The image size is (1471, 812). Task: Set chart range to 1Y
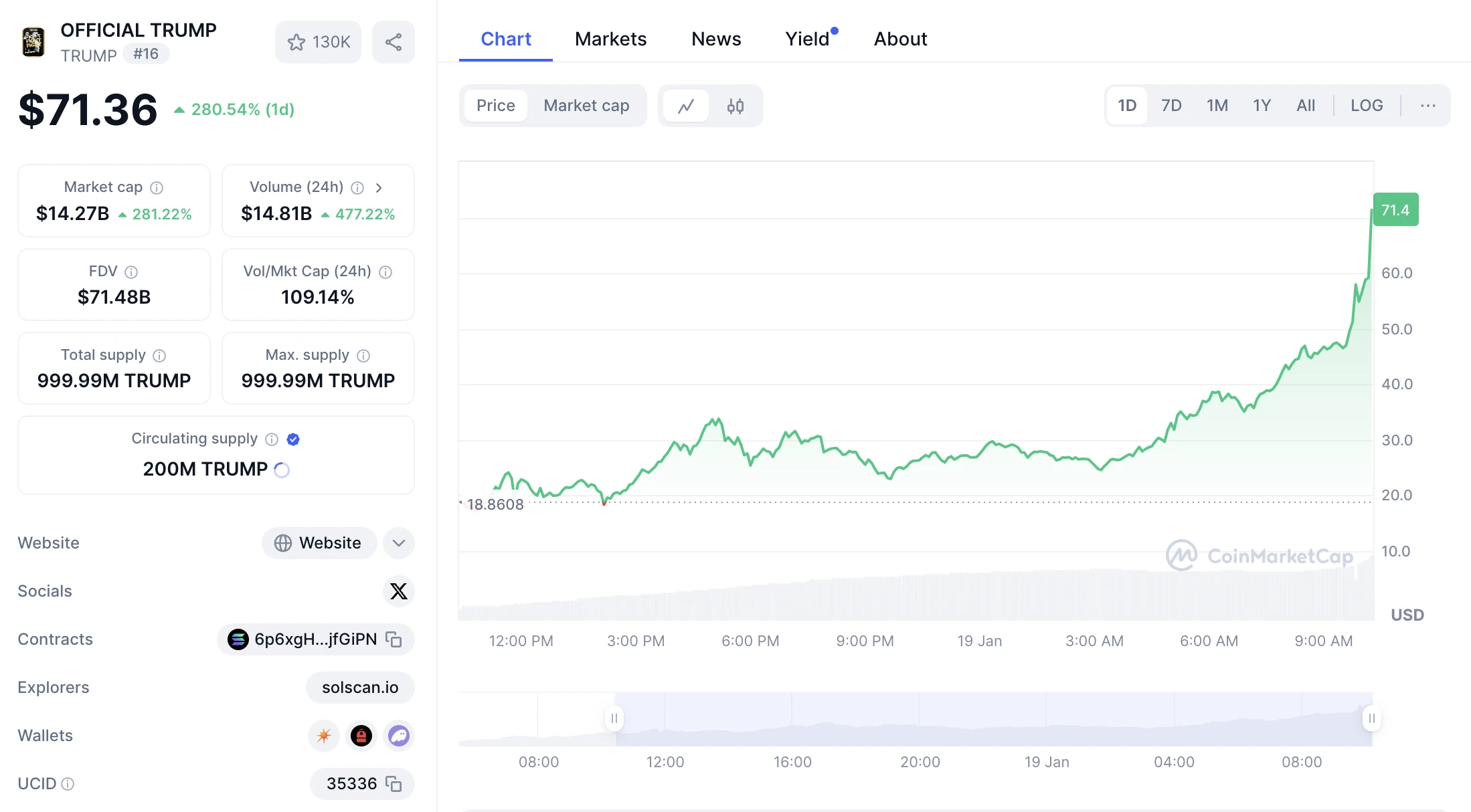click(1262, 106)
